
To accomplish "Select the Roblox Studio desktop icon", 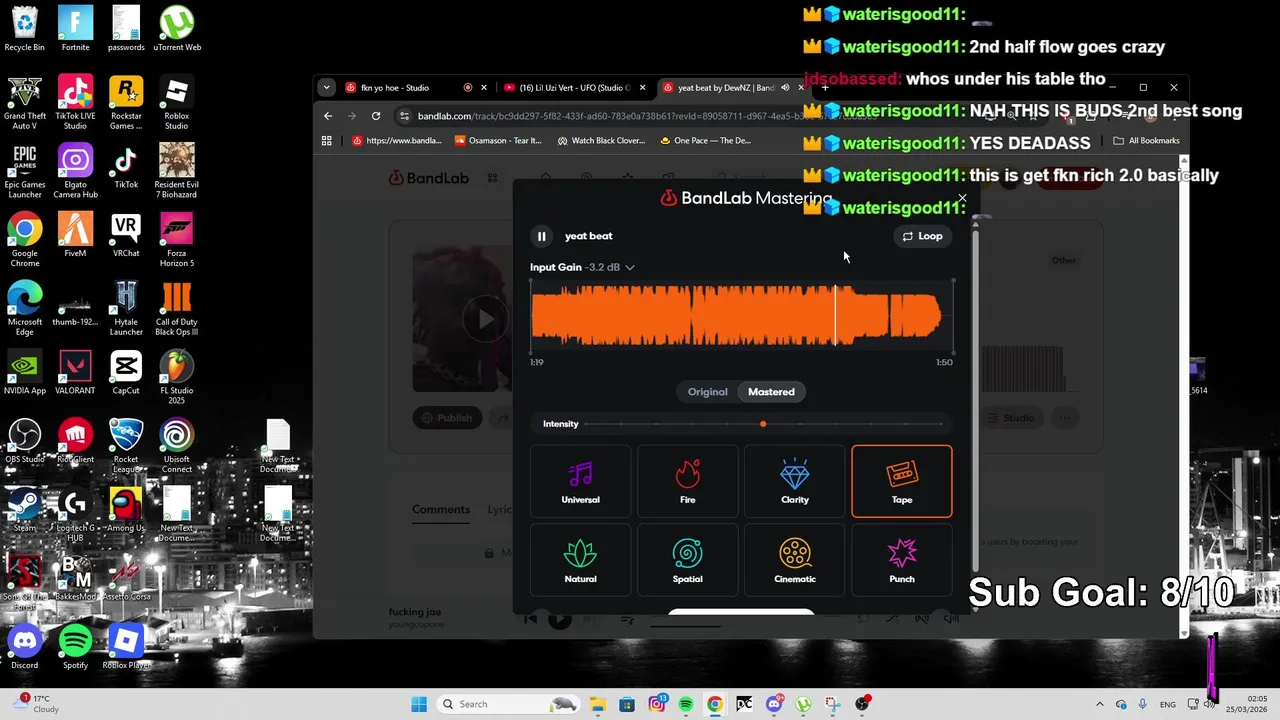I will point(176,102).
